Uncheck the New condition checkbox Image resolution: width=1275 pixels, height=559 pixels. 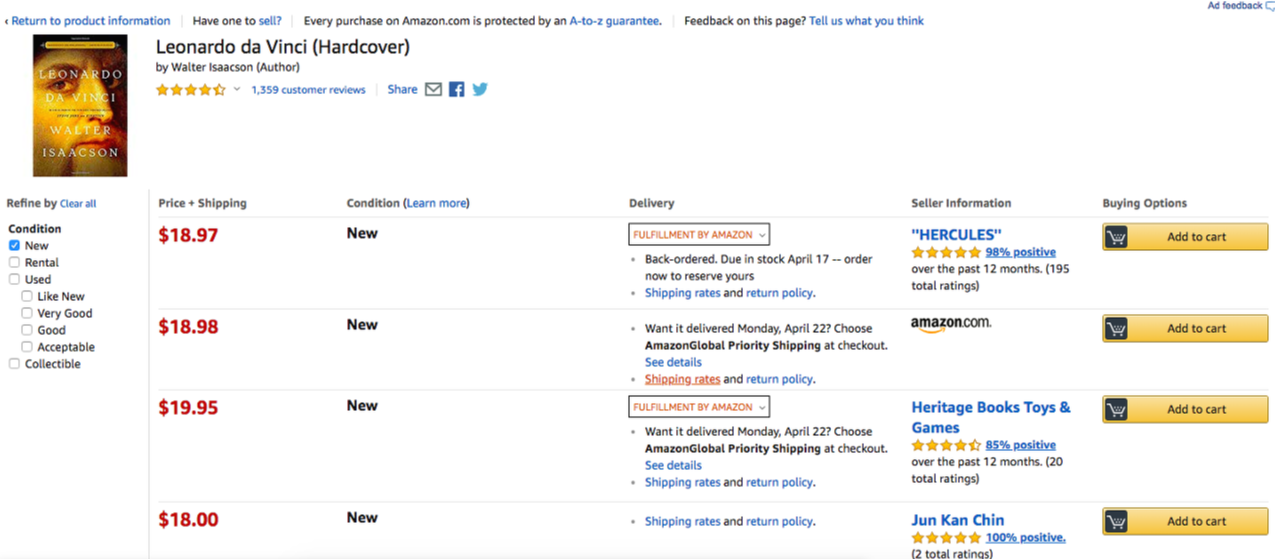(14, 245)
